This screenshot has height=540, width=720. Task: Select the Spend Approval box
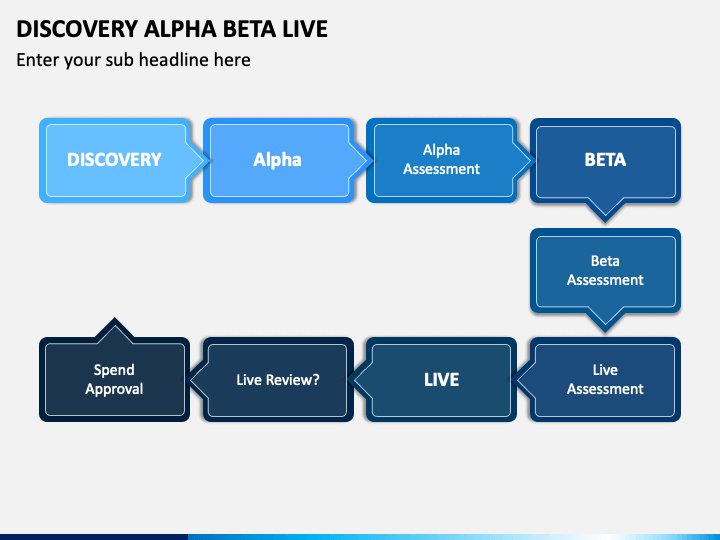pyautogui.click(x=114, y=370)
